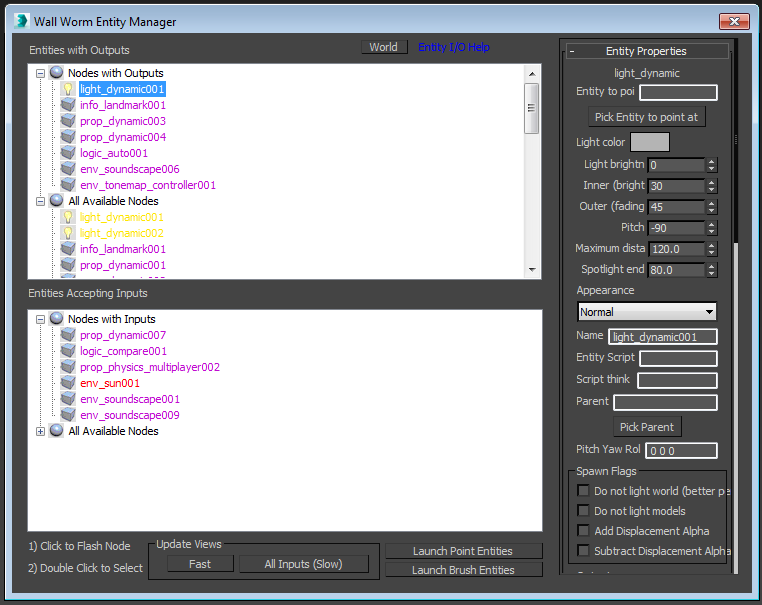Screen dimensions: 762x605
Task: Collapse the Entity Properties rollout
Action: 647,51
